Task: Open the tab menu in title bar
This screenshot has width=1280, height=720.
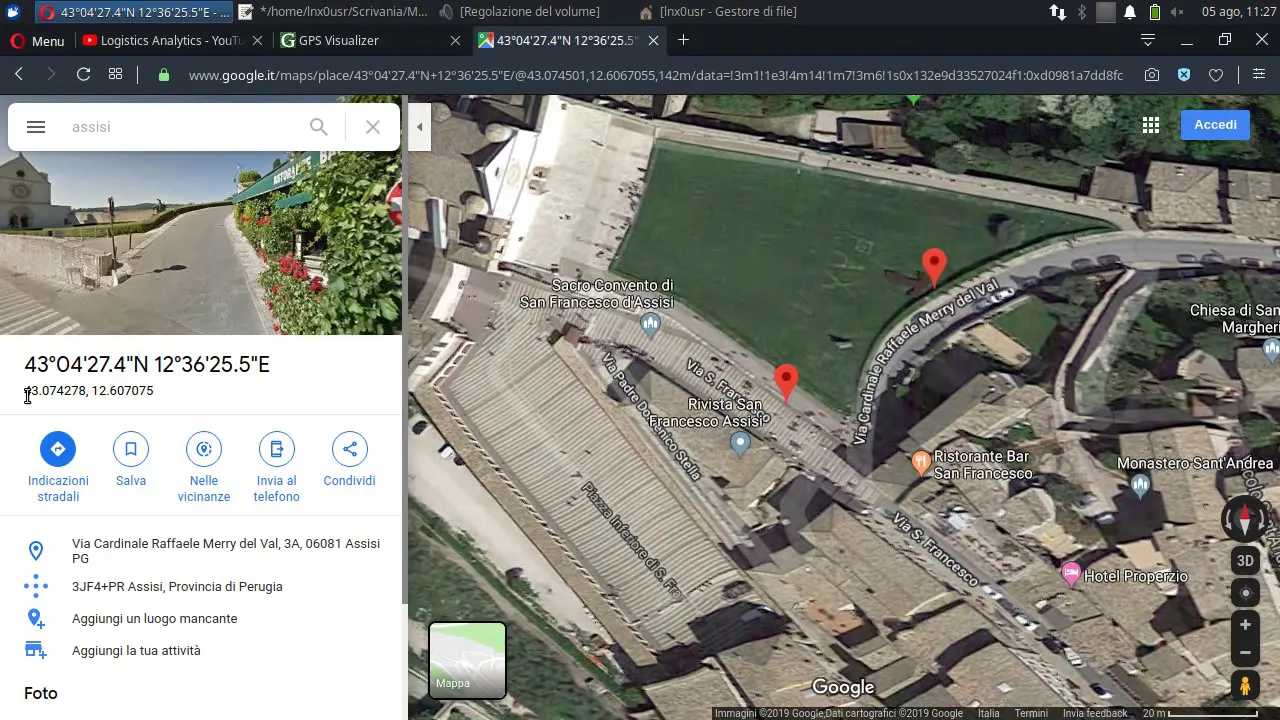Action: 1148,40
